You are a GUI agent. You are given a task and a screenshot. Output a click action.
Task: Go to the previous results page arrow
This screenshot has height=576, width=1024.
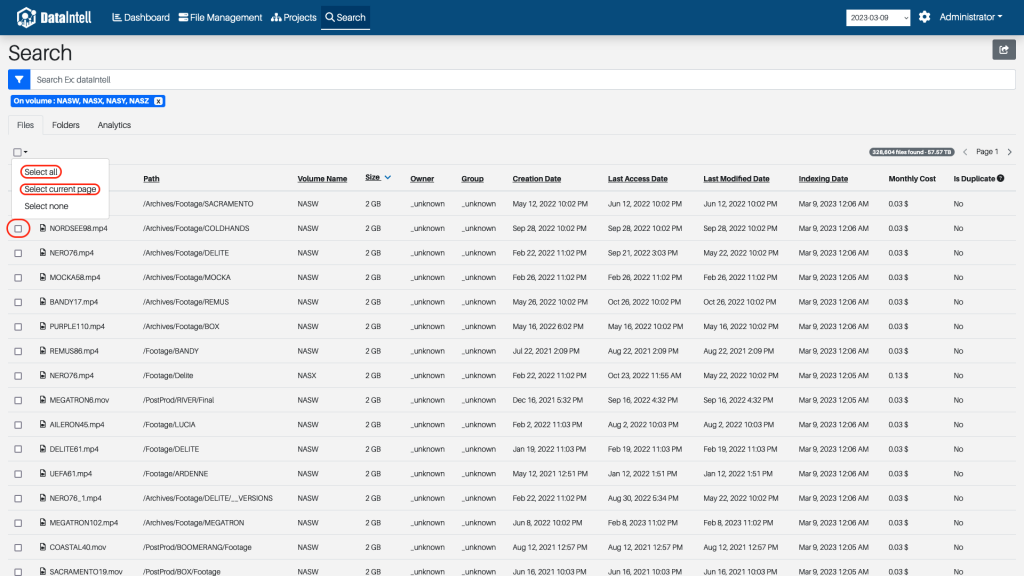[x=965, y=152]
